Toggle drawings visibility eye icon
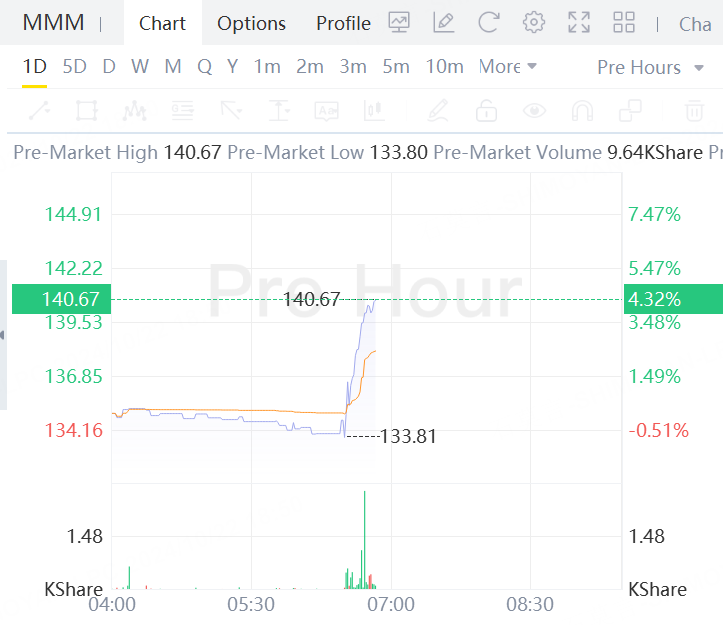 pyautogui.click(x=535, y=111)
